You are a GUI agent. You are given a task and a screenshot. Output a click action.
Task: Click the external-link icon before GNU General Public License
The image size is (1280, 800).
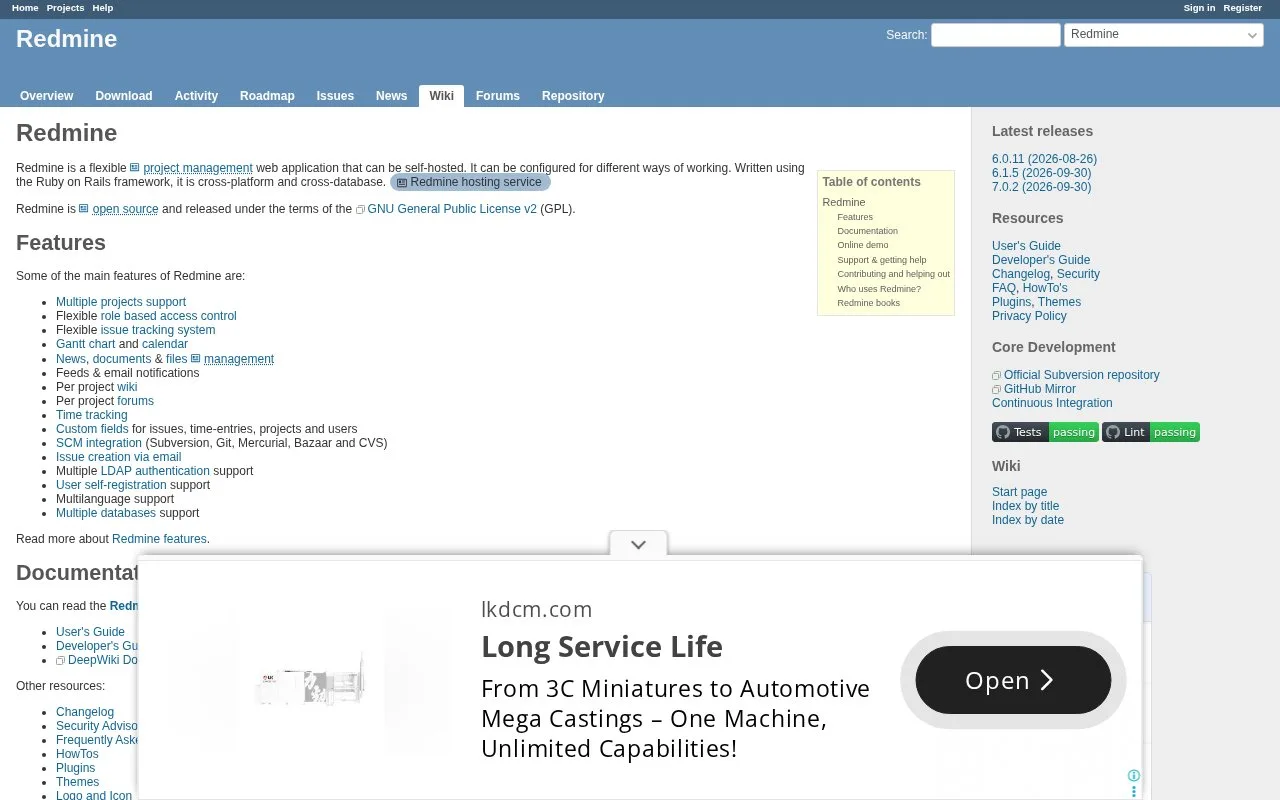pyautogui.click(x=360, y=210)
